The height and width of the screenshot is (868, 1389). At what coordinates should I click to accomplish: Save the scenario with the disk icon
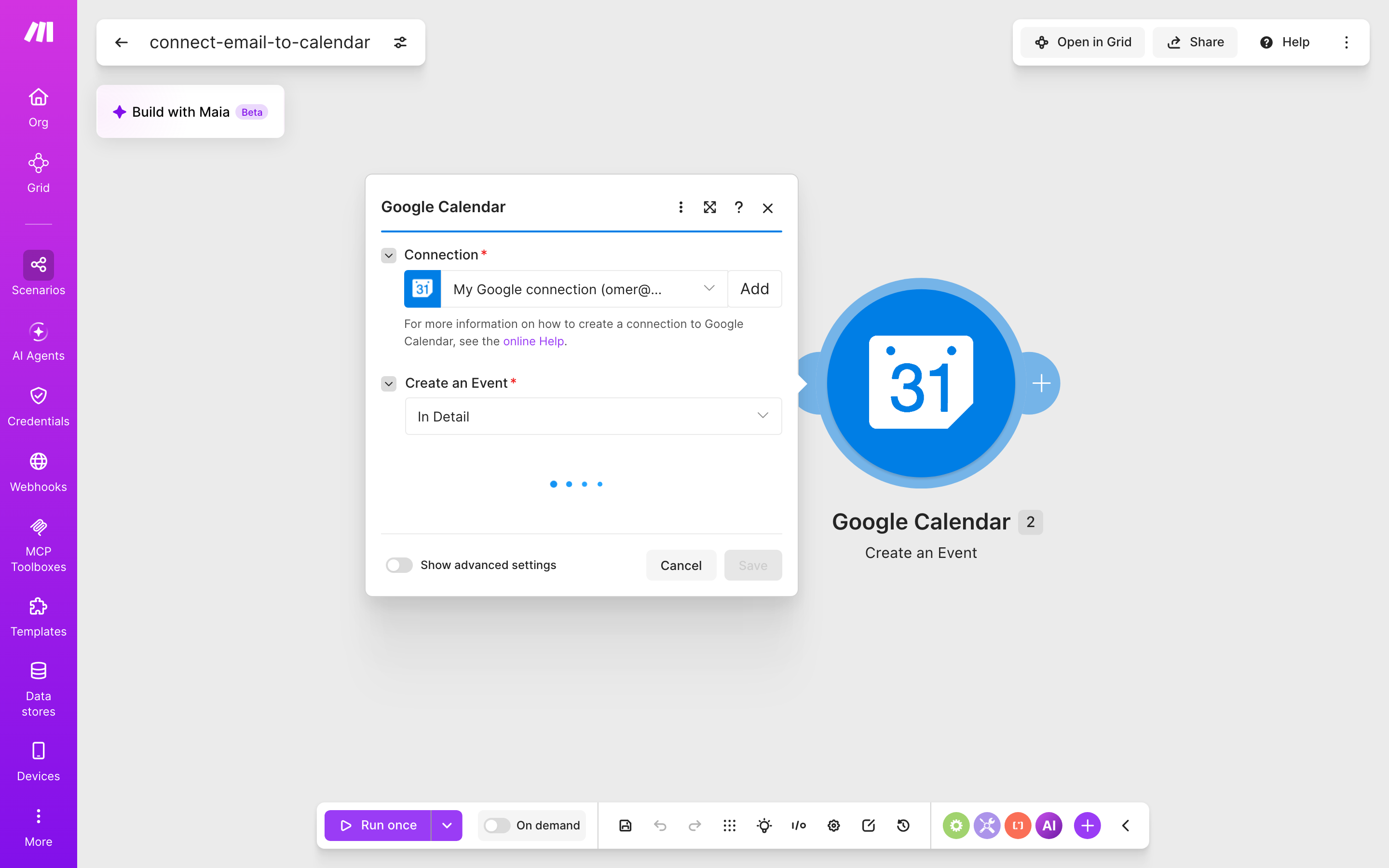tap(625, 826)
